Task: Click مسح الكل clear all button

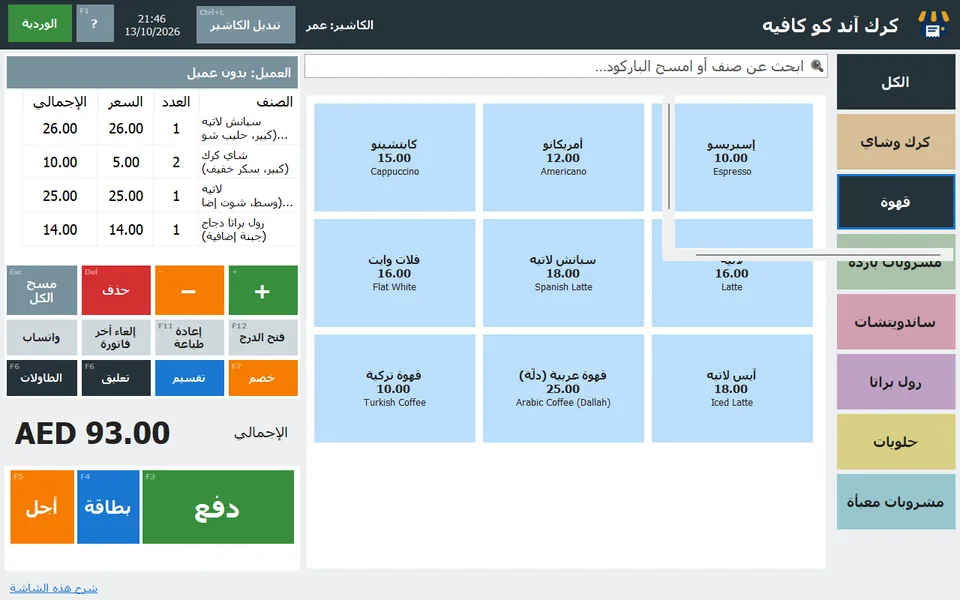Action: pos(42,290)
